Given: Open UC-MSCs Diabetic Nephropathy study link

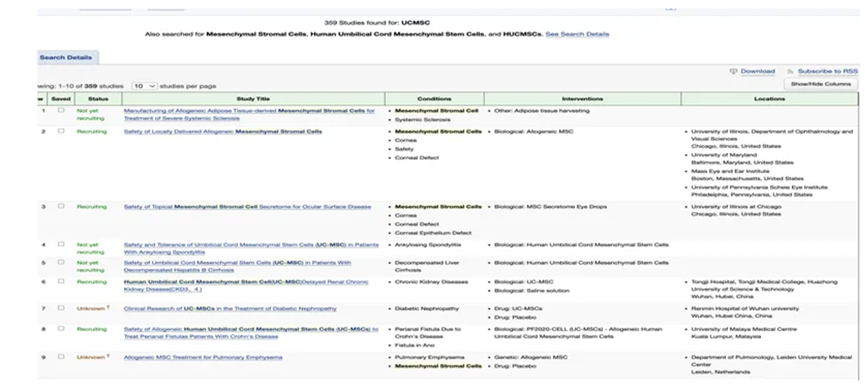Looking at the screenshot, I should 230,309.
